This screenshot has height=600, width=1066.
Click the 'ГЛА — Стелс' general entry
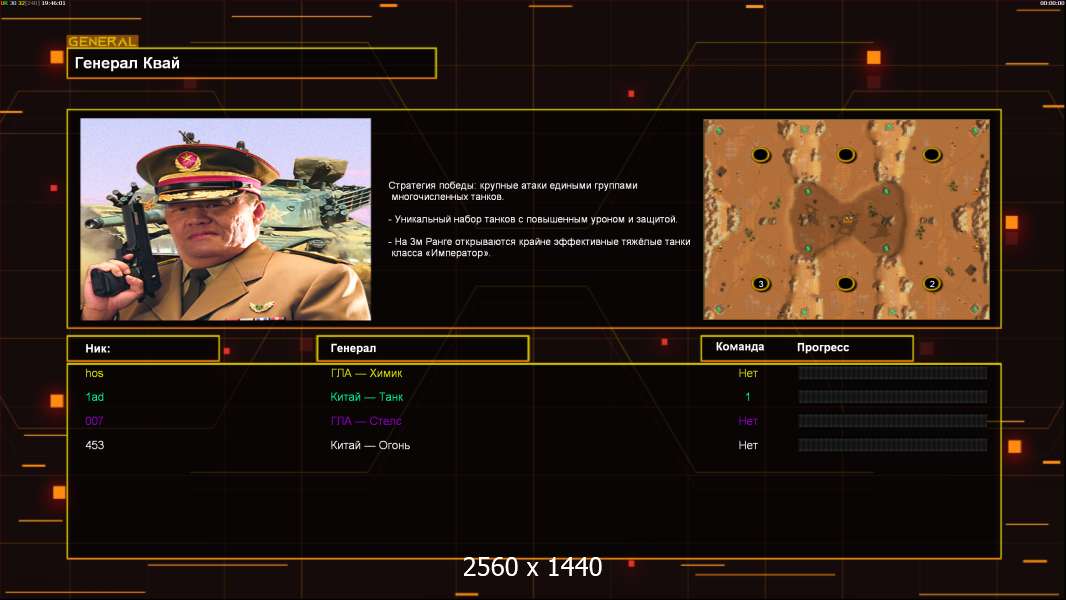tap(366, 421)
